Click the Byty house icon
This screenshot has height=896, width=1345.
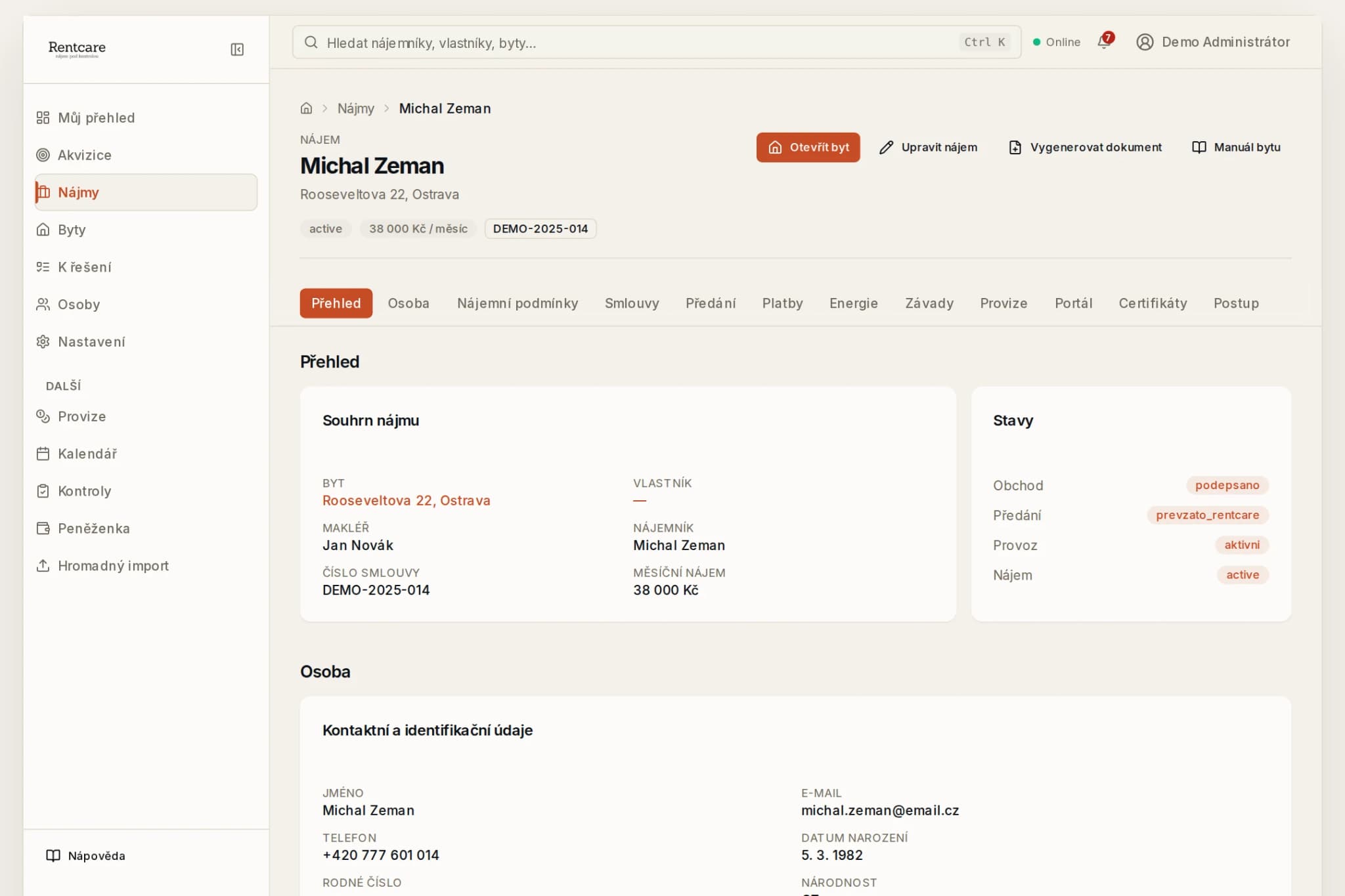click(x=43, y=230)
